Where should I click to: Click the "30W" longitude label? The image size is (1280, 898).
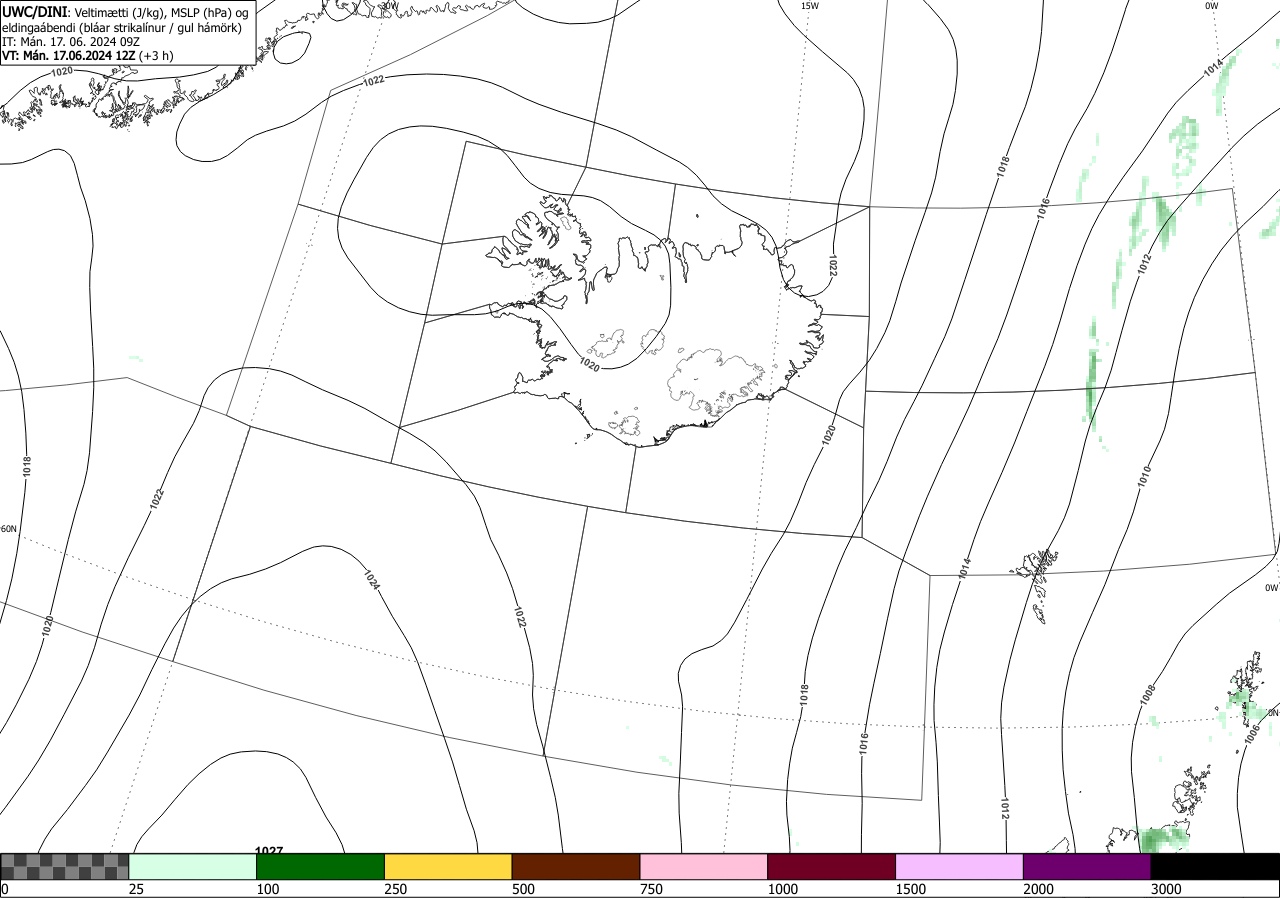point(390,5)
